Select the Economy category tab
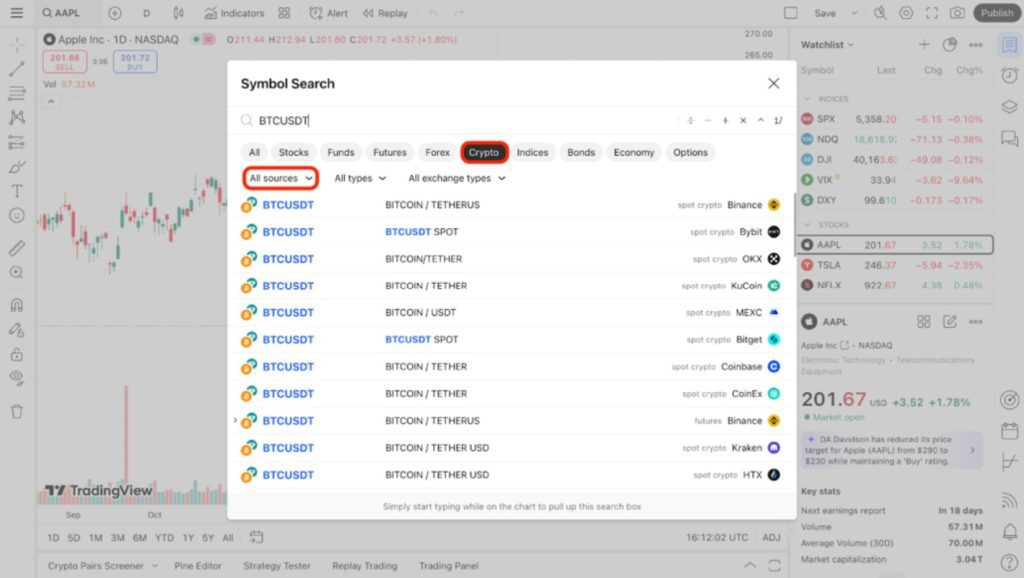The height and width of the screenshot is (578, 1024). click(x=633, y=152)
